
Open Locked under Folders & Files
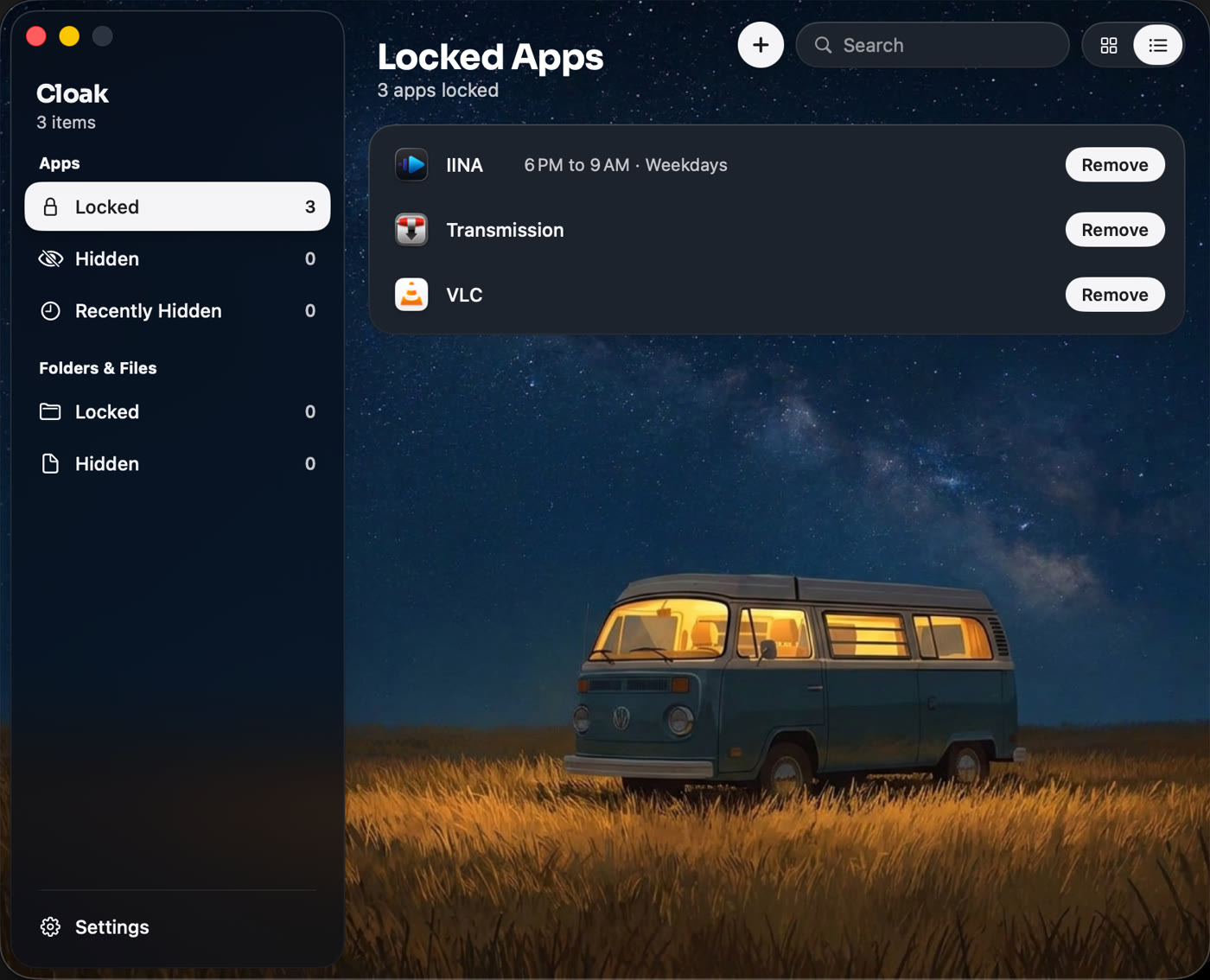click(177, 411)
